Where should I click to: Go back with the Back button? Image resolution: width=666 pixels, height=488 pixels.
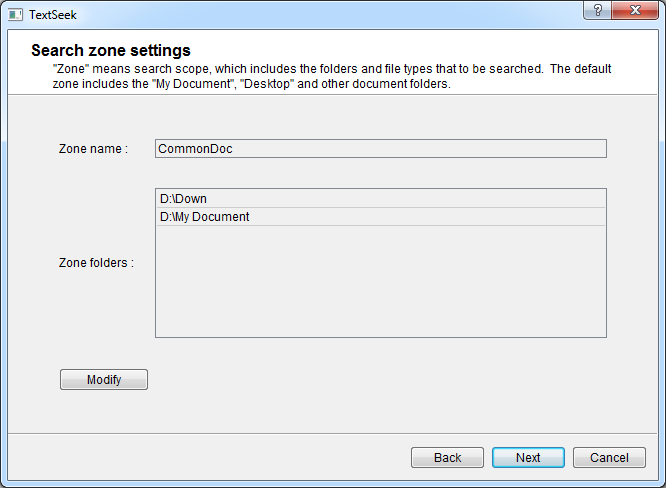point(447,457)
